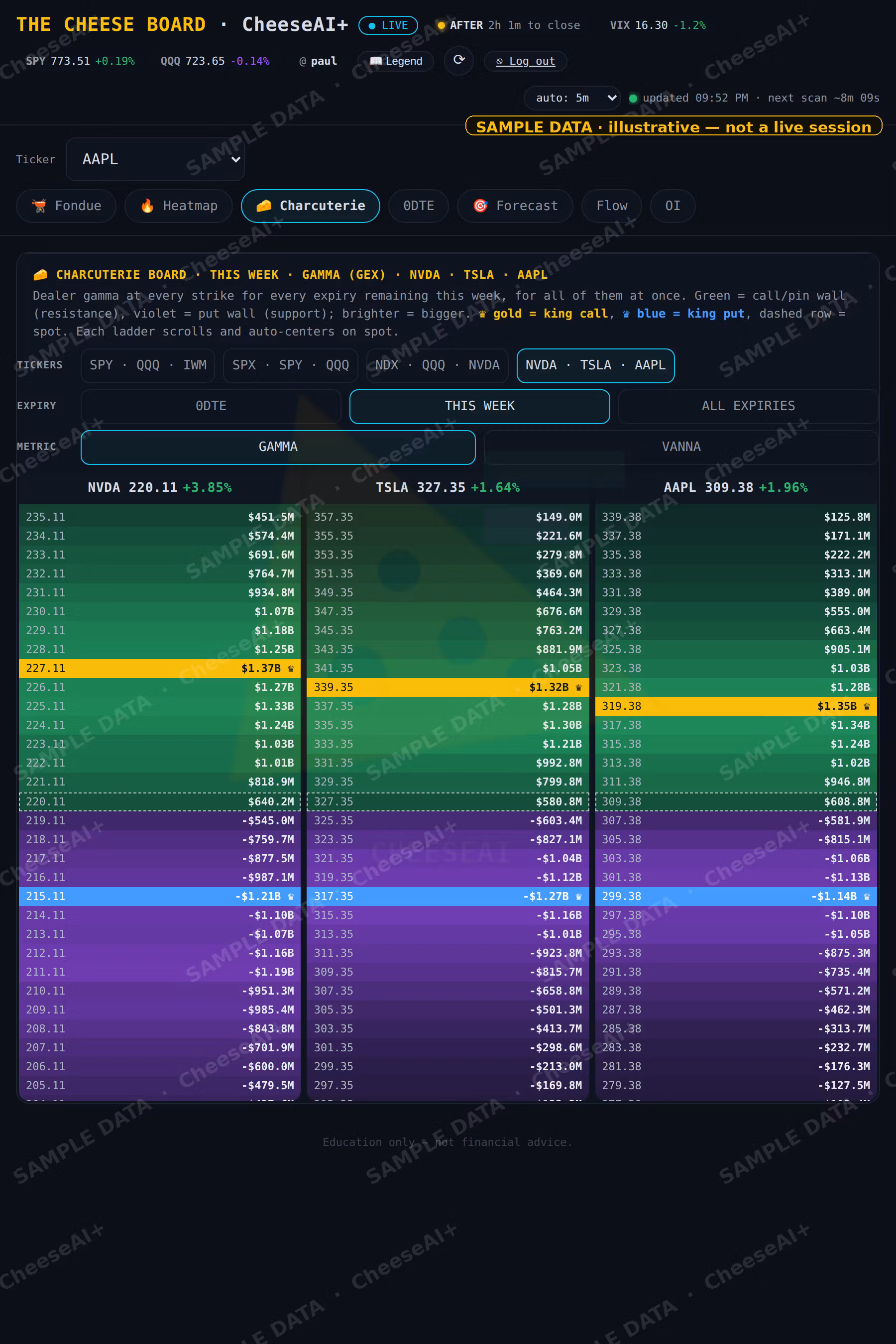Click the Log out link
Image resolution: width=896 pixels, height=1344 pixels.
[525, 61]
